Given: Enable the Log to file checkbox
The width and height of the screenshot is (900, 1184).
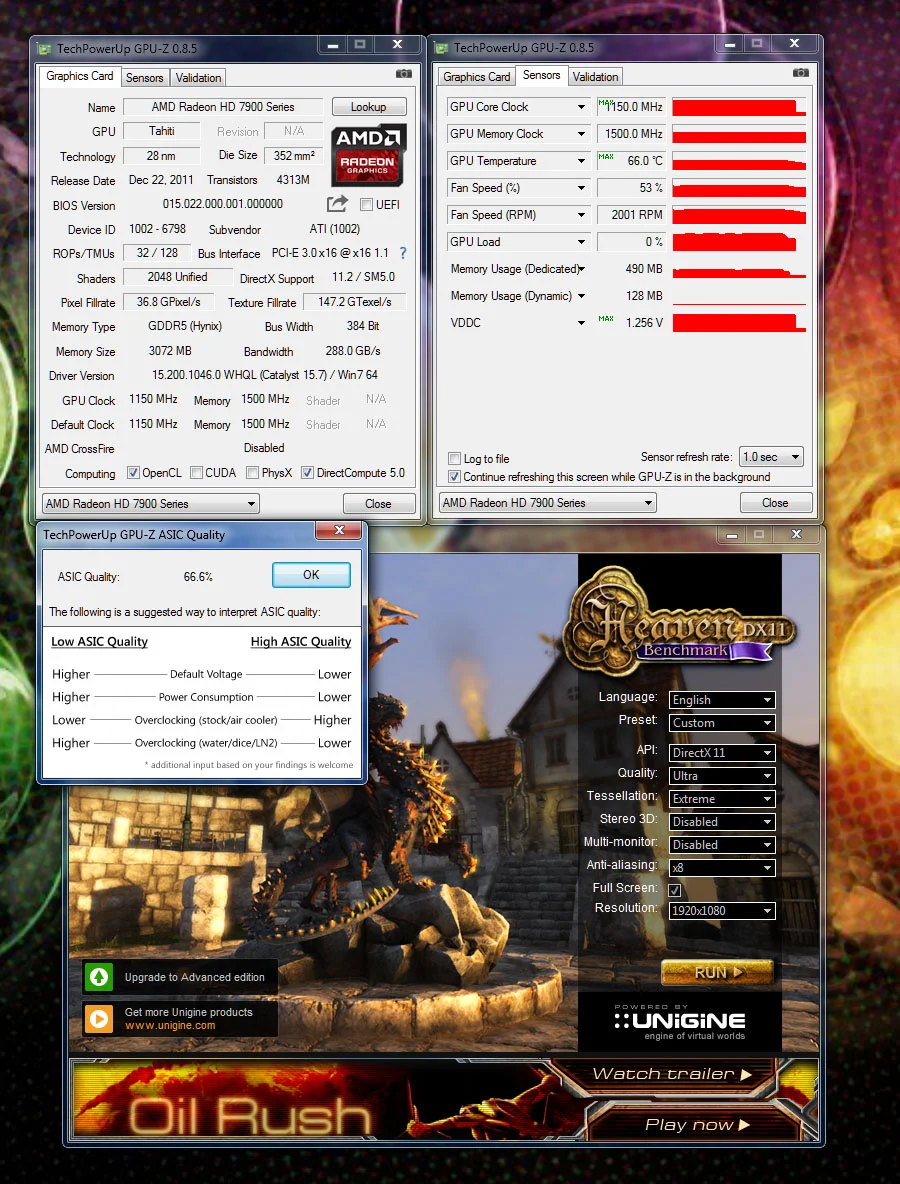Looking at the screenshot, I should [455, 458].
